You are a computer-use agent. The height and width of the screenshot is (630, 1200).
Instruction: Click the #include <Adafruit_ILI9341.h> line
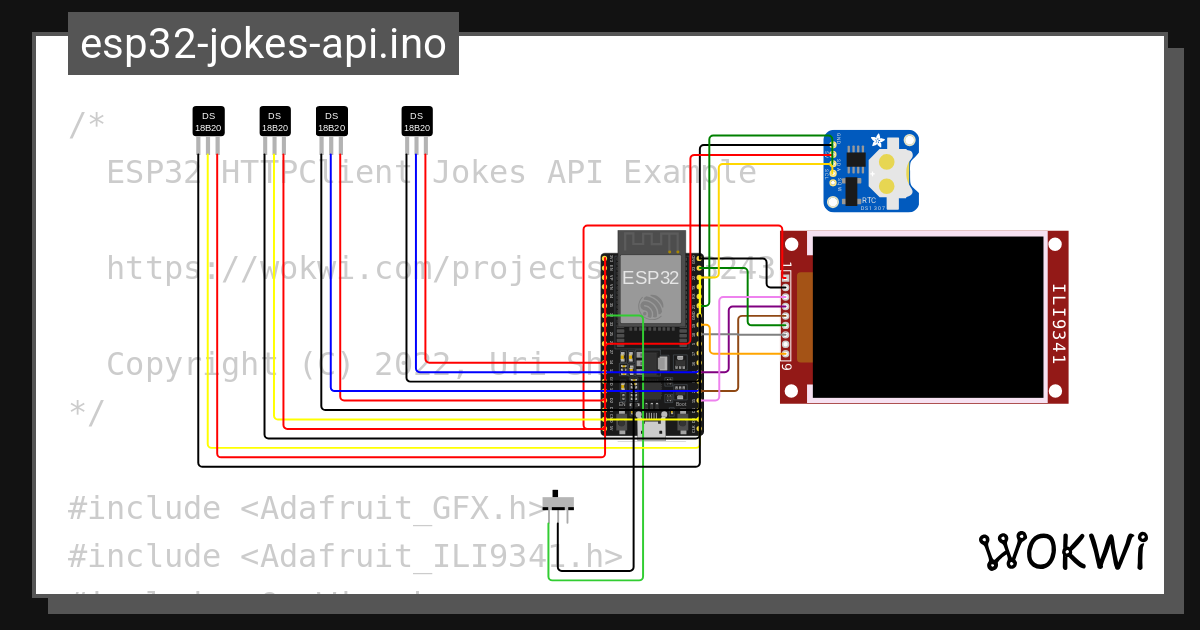click(x=345, y=556)
